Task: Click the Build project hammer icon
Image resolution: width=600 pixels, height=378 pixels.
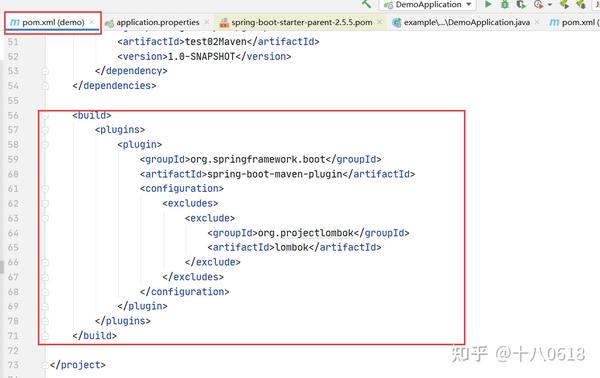Action: (366, 4)
